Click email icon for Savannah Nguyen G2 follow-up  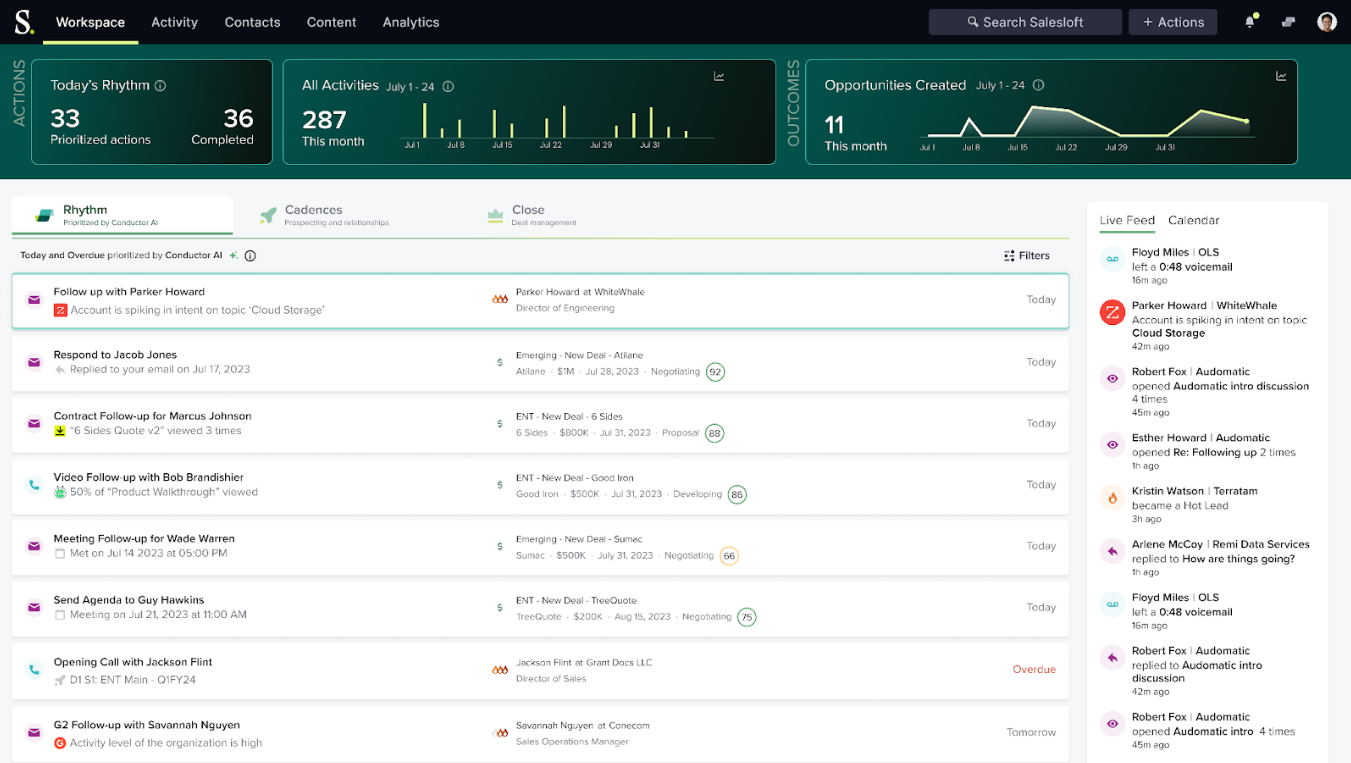34,733
